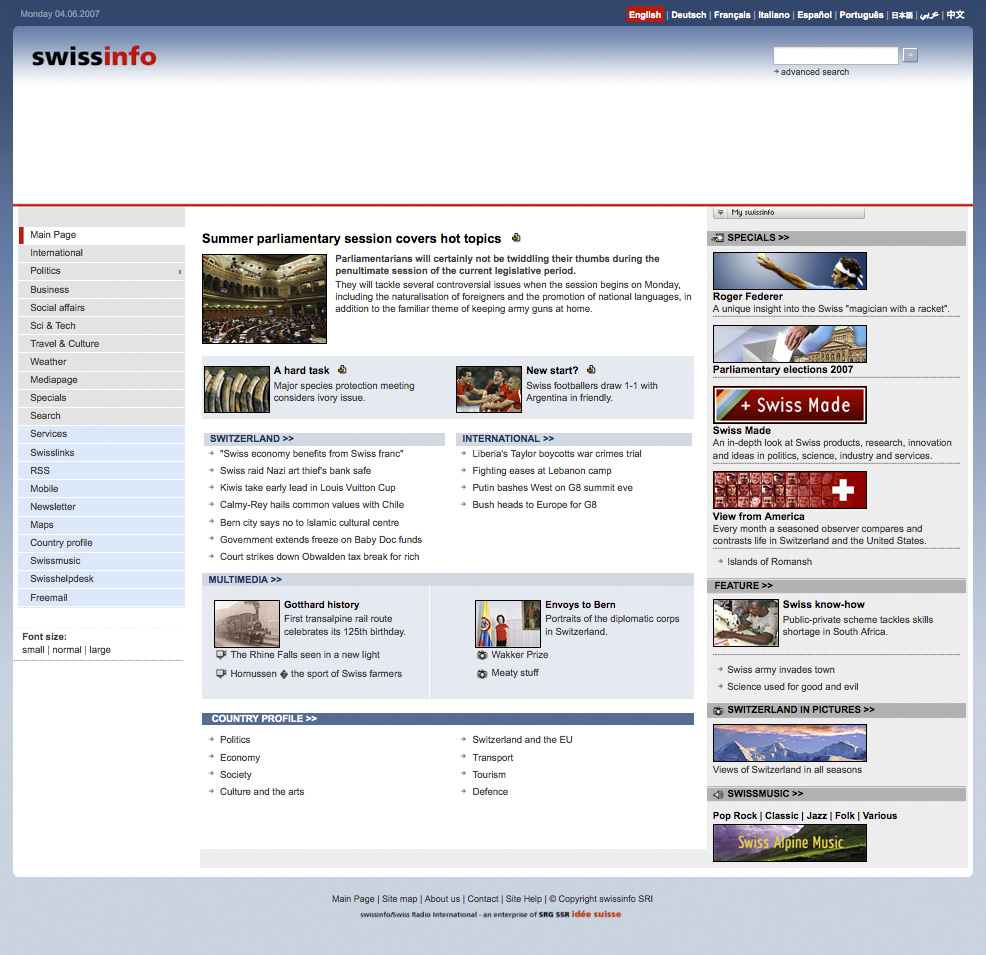Image resolution: width=986 pixels, height=955 pixels.
Task: Open the Switzerland mountain pictures thumbnail
Action: tap(790, 743)
